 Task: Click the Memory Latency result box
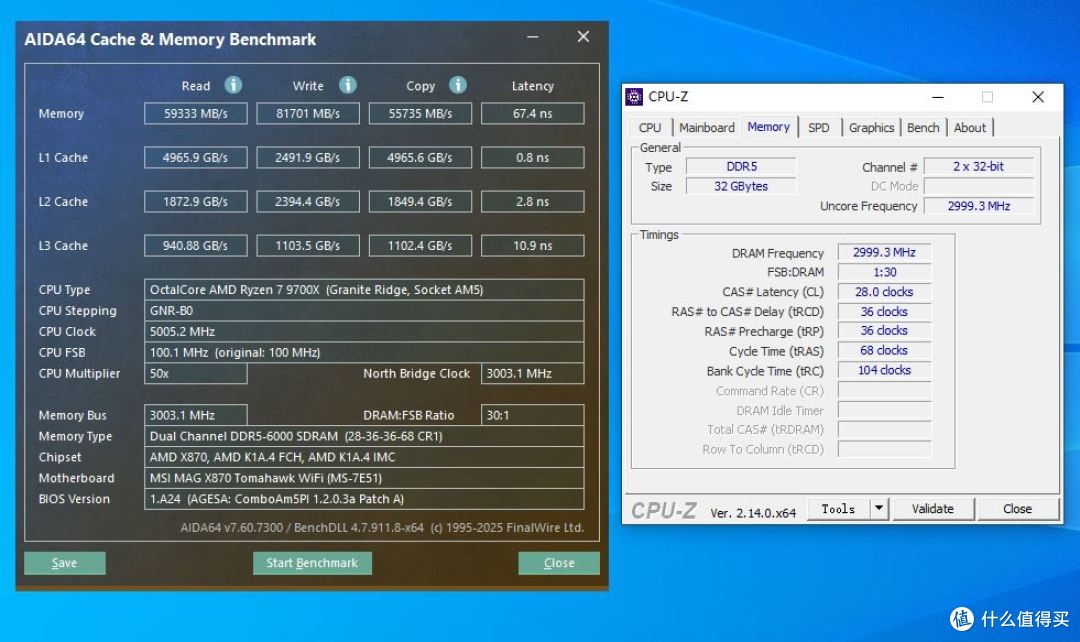532,114
